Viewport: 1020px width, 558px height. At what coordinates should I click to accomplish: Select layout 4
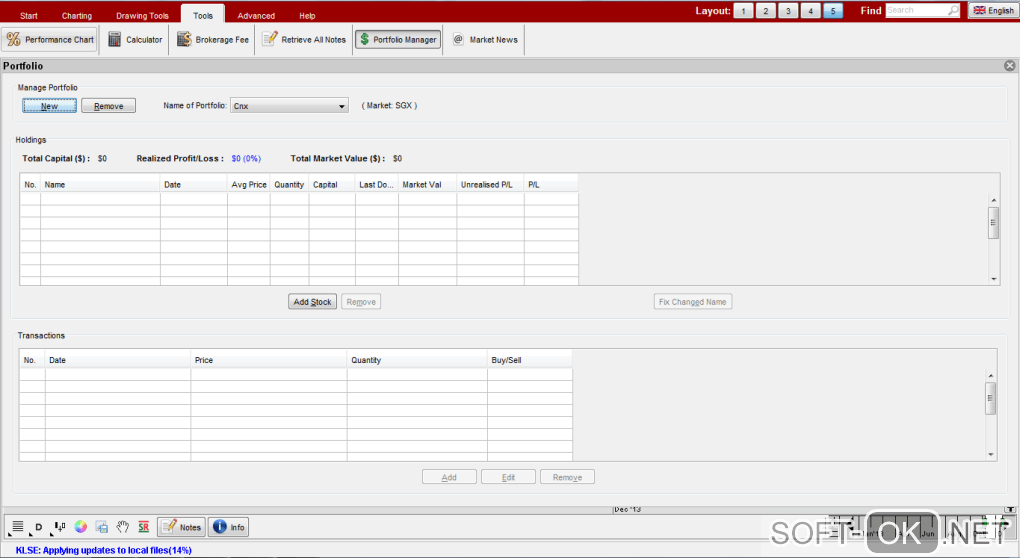click(811, 11)
